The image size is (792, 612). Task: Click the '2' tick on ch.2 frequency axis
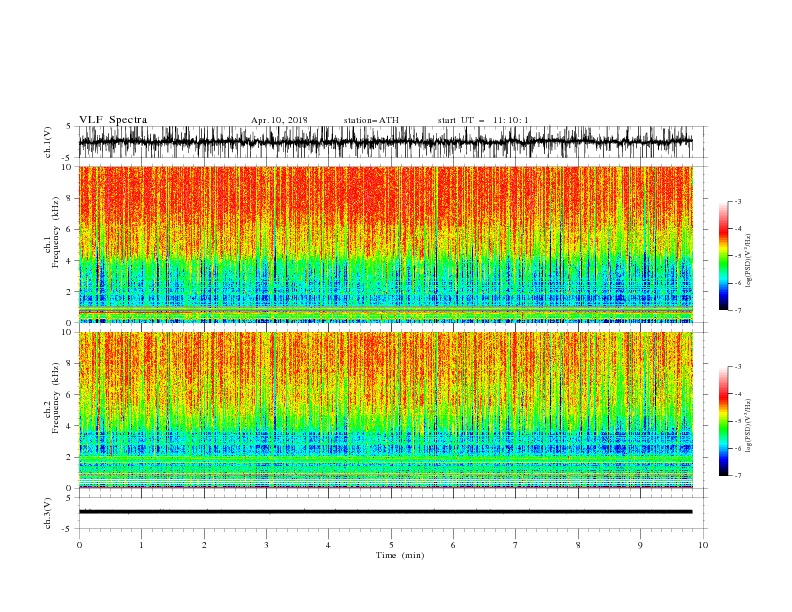coord(70,457)
